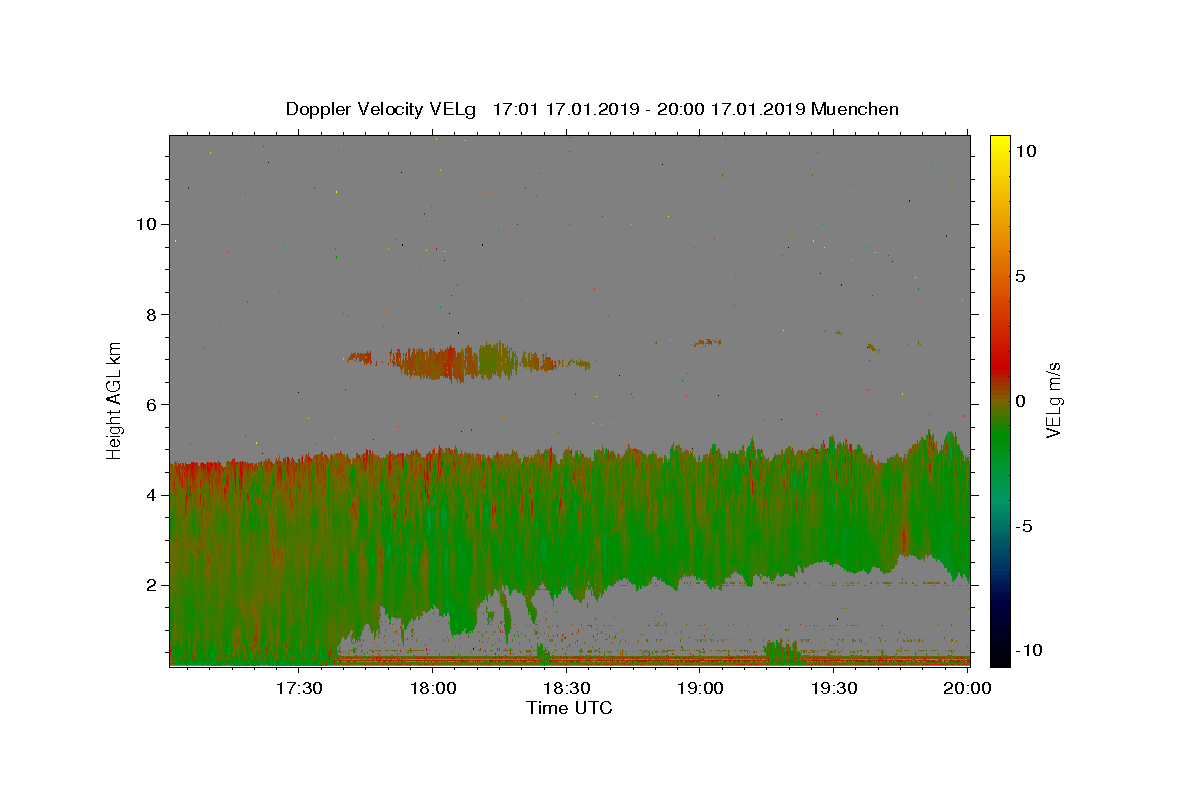Select the 'Muenchen' station name in title
1200x800 pixels.
(855, 109)
